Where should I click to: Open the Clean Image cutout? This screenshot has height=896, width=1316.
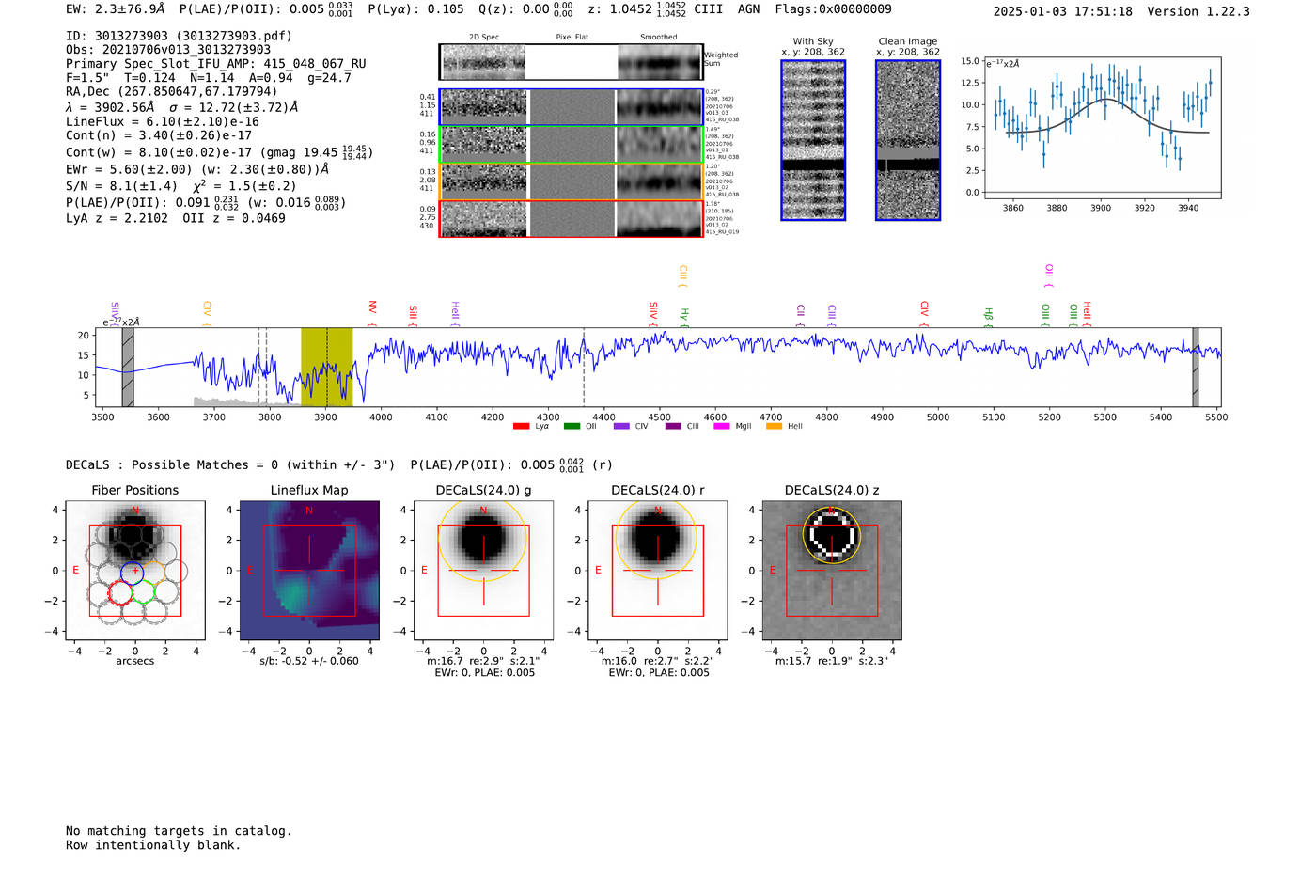point(908,140)
